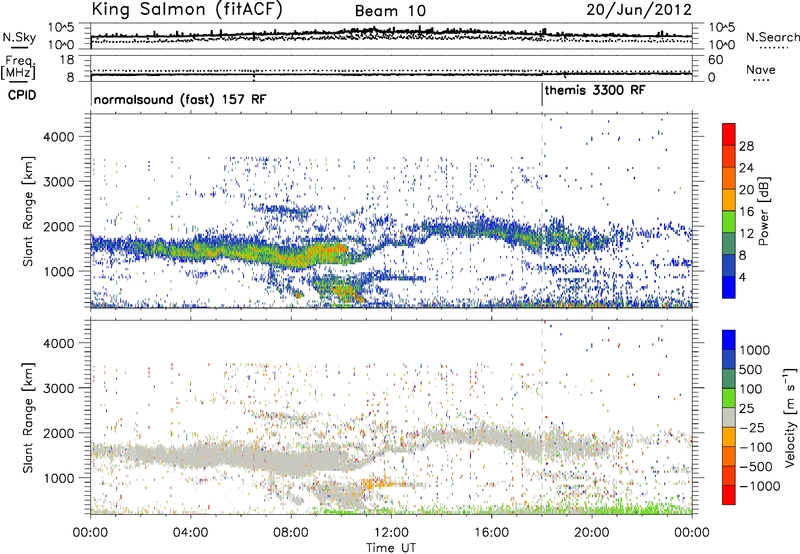This screenshot has height=554, width=800.
Task: Click the 'Beam 10' label
Action: [x=390, y=11]
